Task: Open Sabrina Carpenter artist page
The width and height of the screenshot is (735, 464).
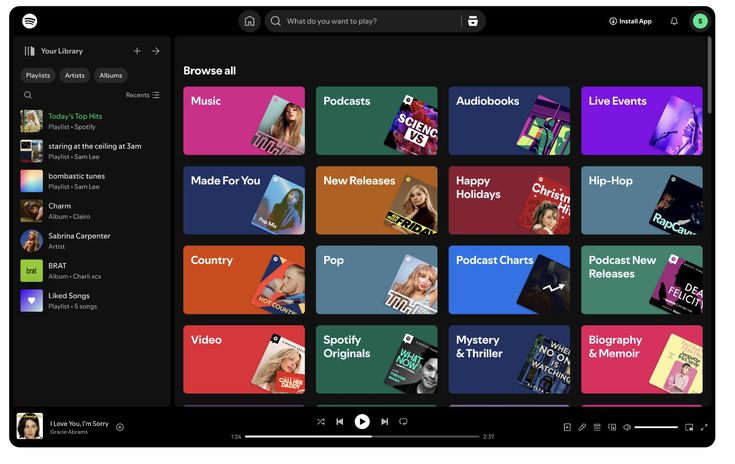Action: click(x=91, y=241)
